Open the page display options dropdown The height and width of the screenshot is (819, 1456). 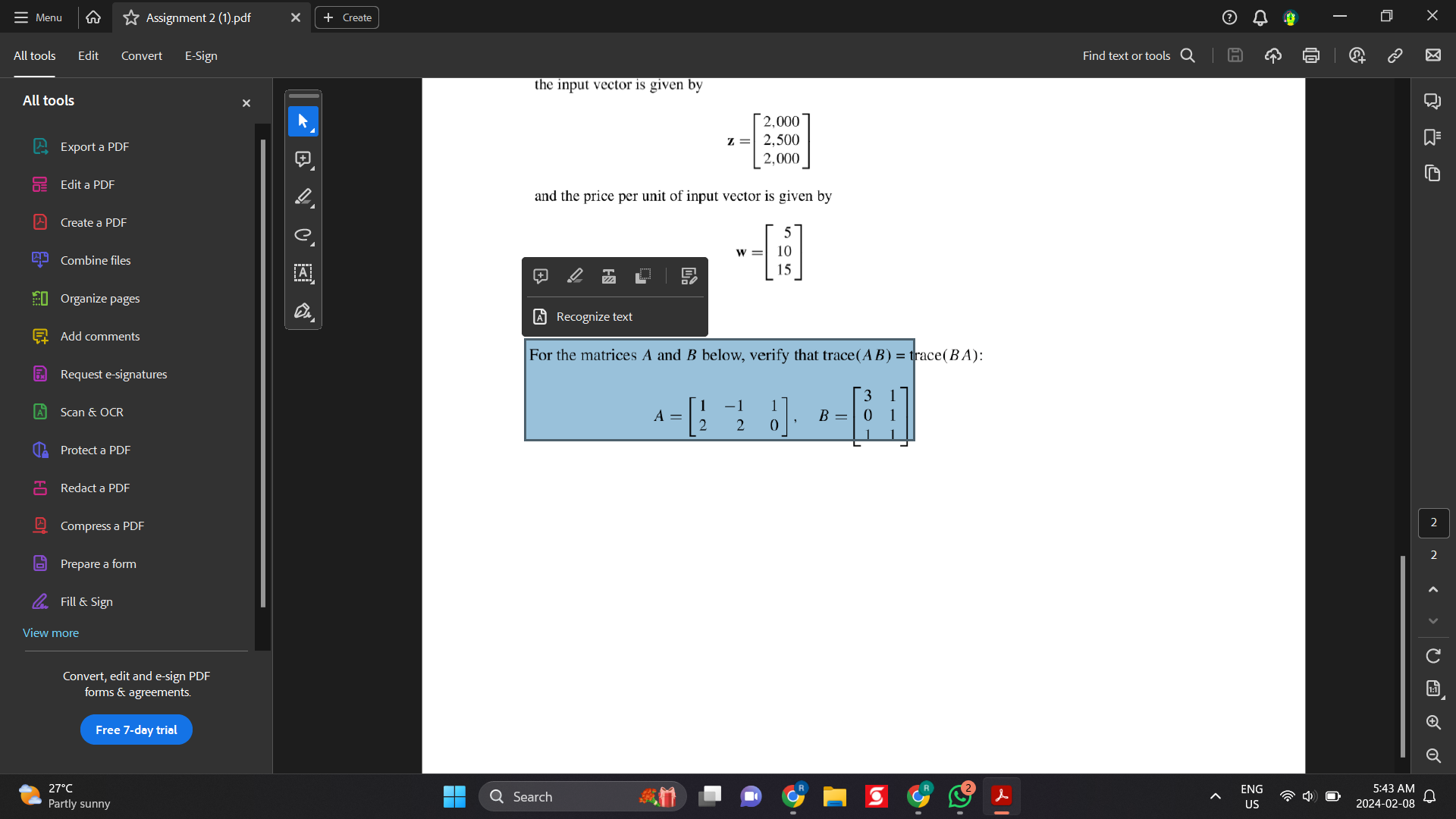(x=1433, y=689)
